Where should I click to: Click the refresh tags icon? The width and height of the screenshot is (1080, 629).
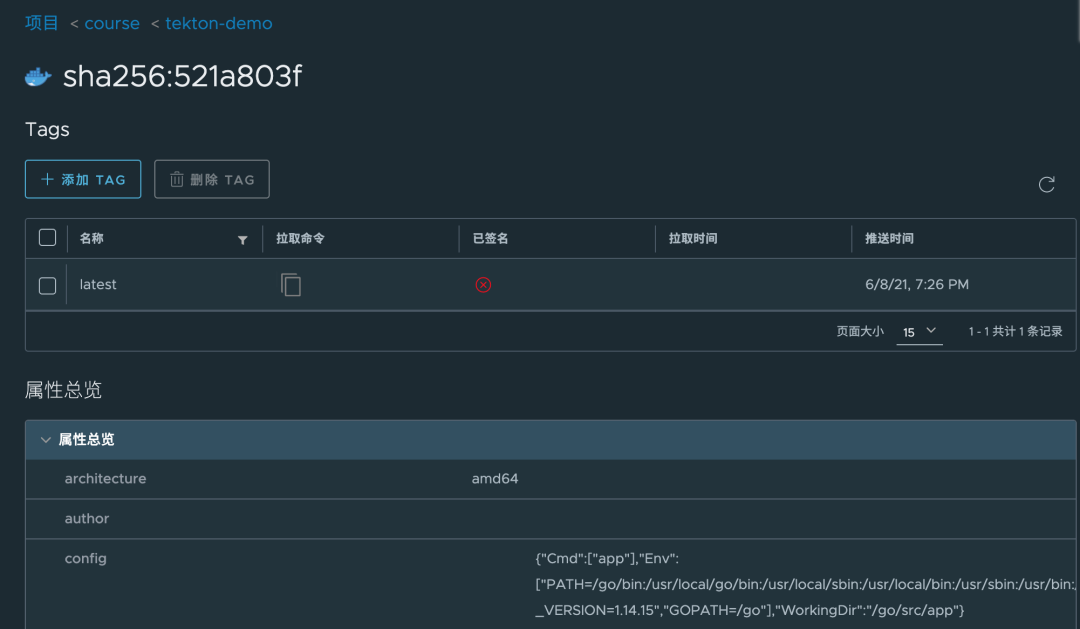(x=1046, y=184)
